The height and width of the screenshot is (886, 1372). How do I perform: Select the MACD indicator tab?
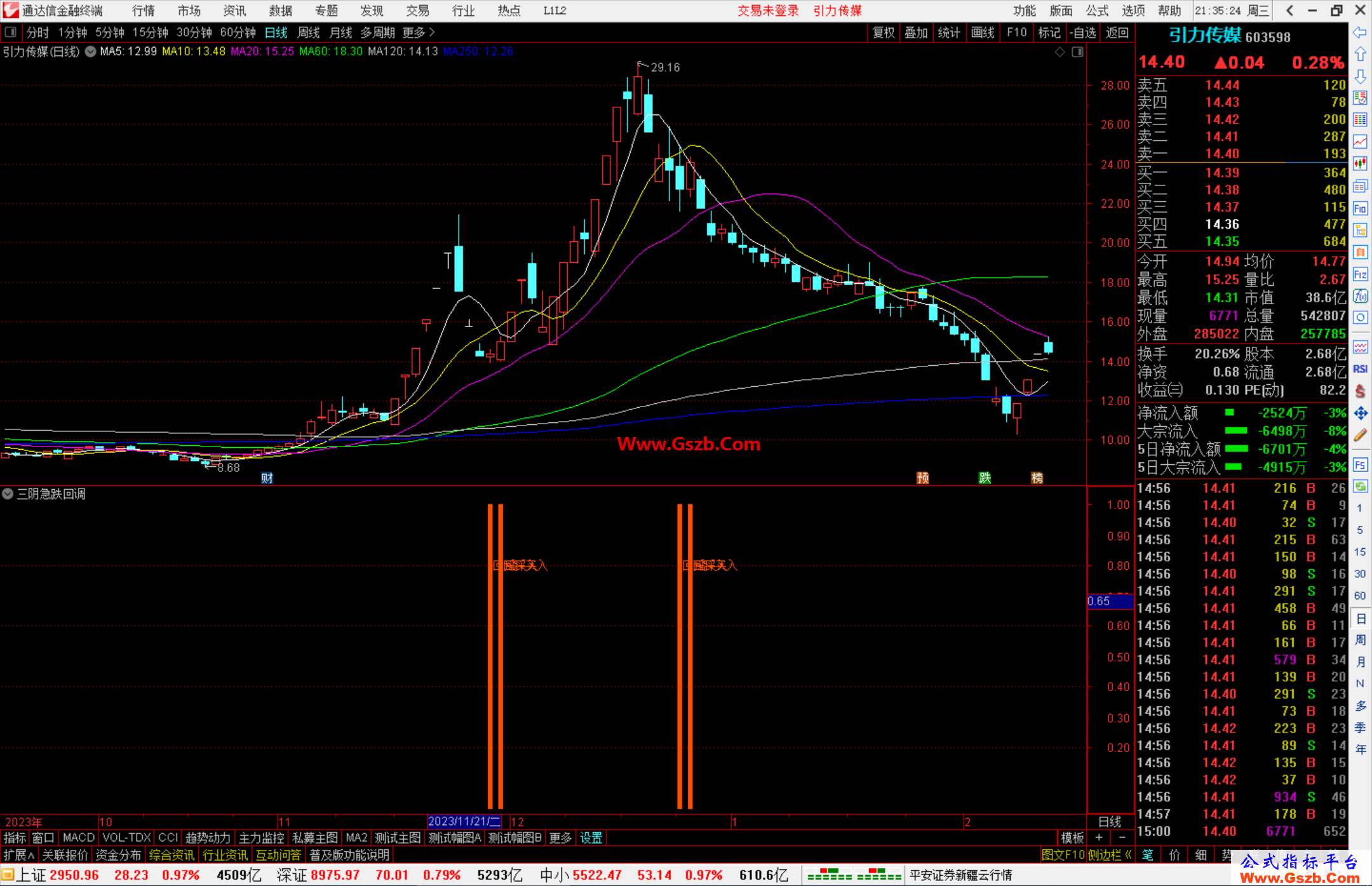[79, 838]
